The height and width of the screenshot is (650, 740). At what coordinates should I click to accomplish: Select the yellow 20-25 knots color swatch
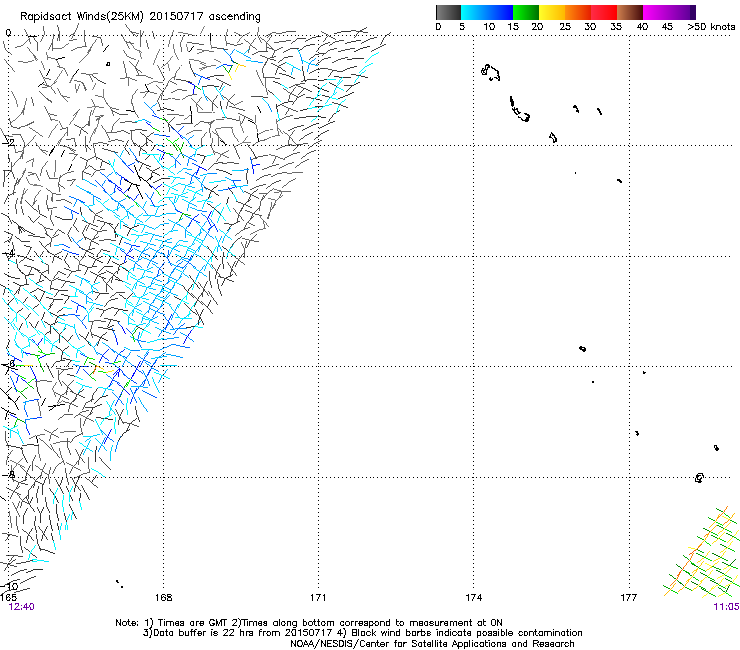point(552,12)
